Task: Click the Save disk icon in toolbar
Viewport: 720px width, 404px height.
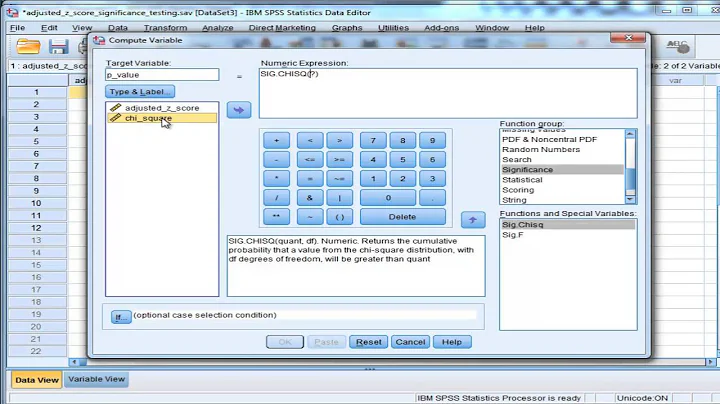Action: (58, 46)
